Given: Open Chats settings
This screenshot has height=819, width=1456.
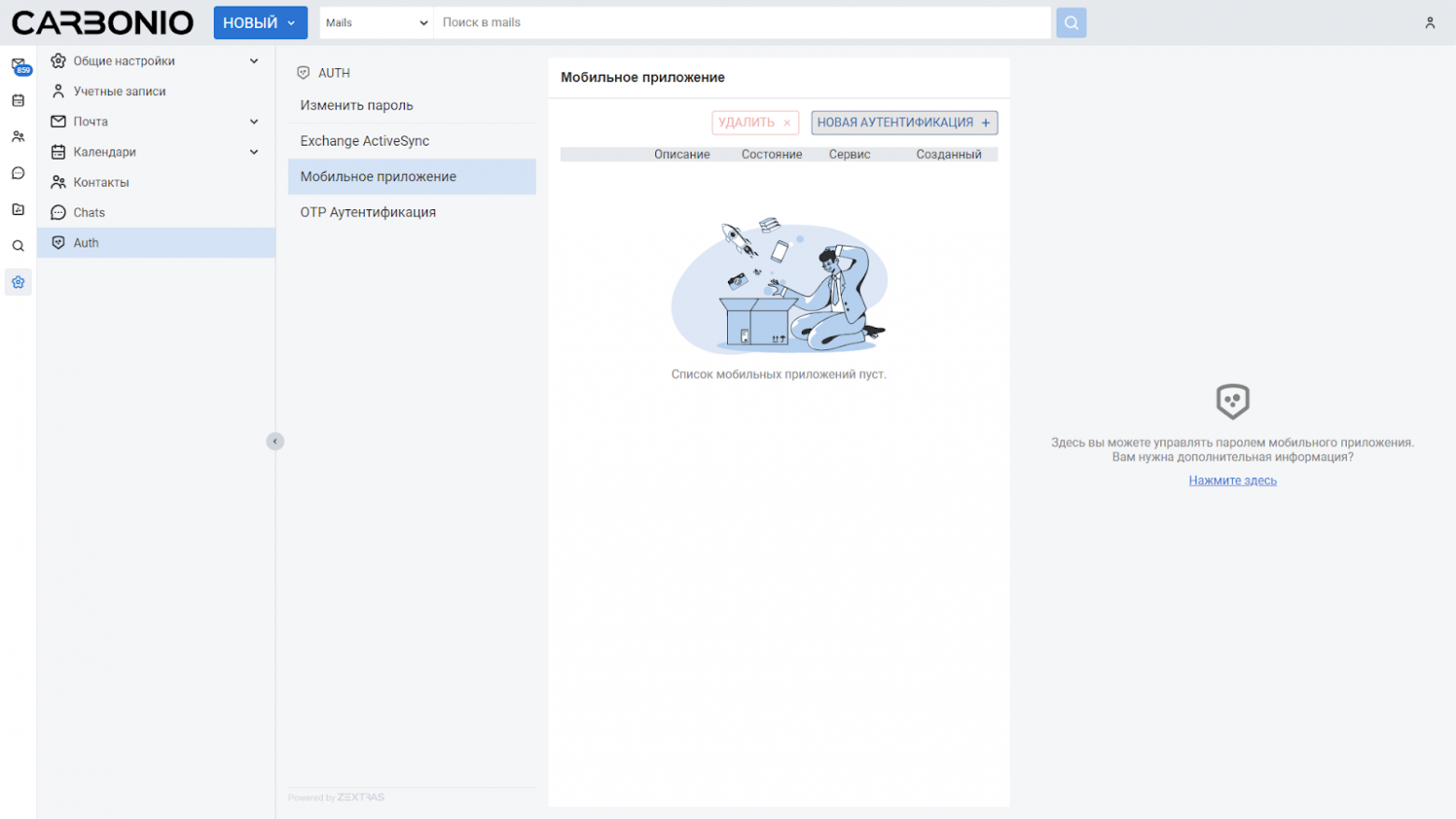Looking at the screenshot, I should tap(156, 212).
